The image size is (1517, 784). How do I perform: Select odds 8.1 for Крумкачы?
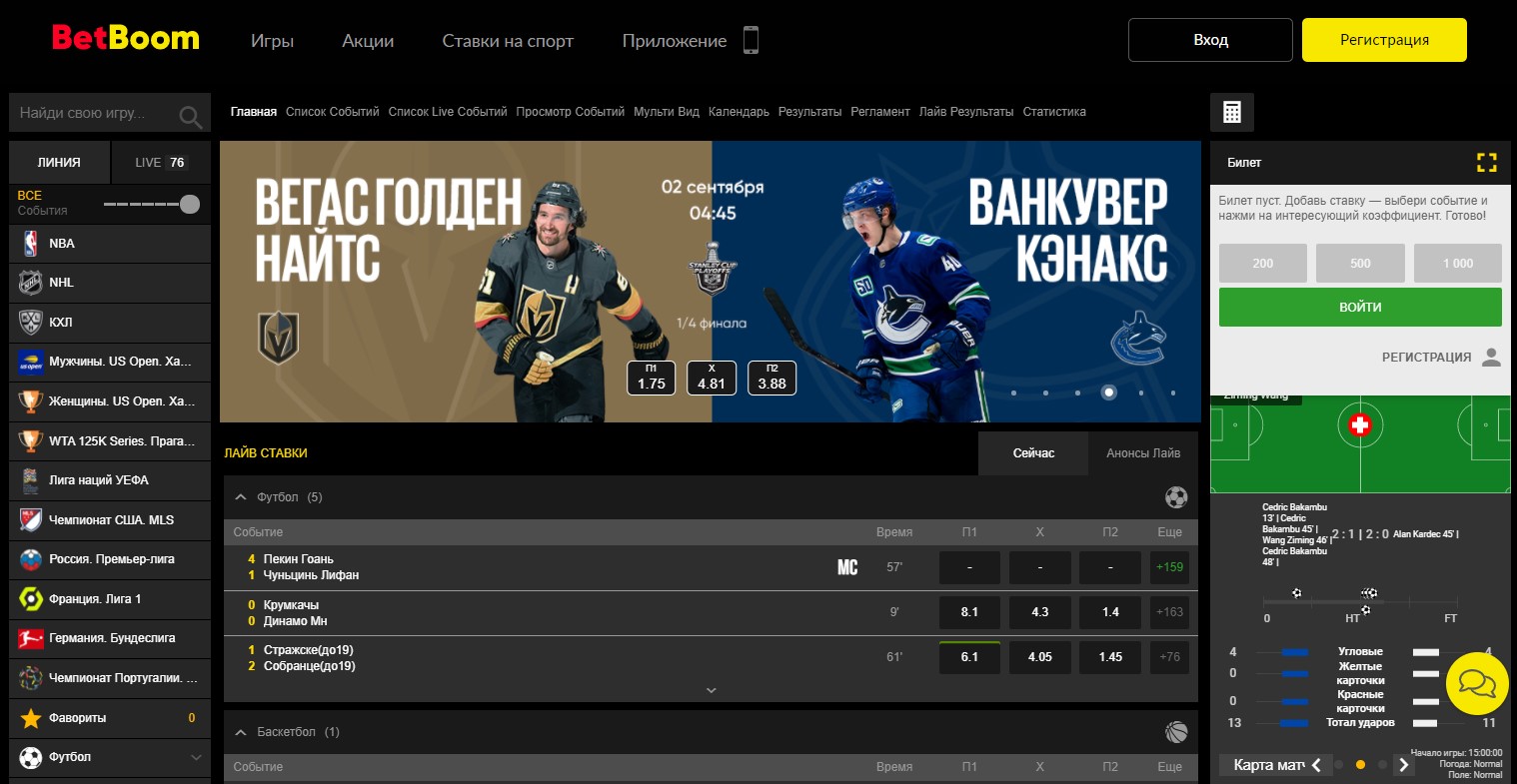(x=969, y=612)
